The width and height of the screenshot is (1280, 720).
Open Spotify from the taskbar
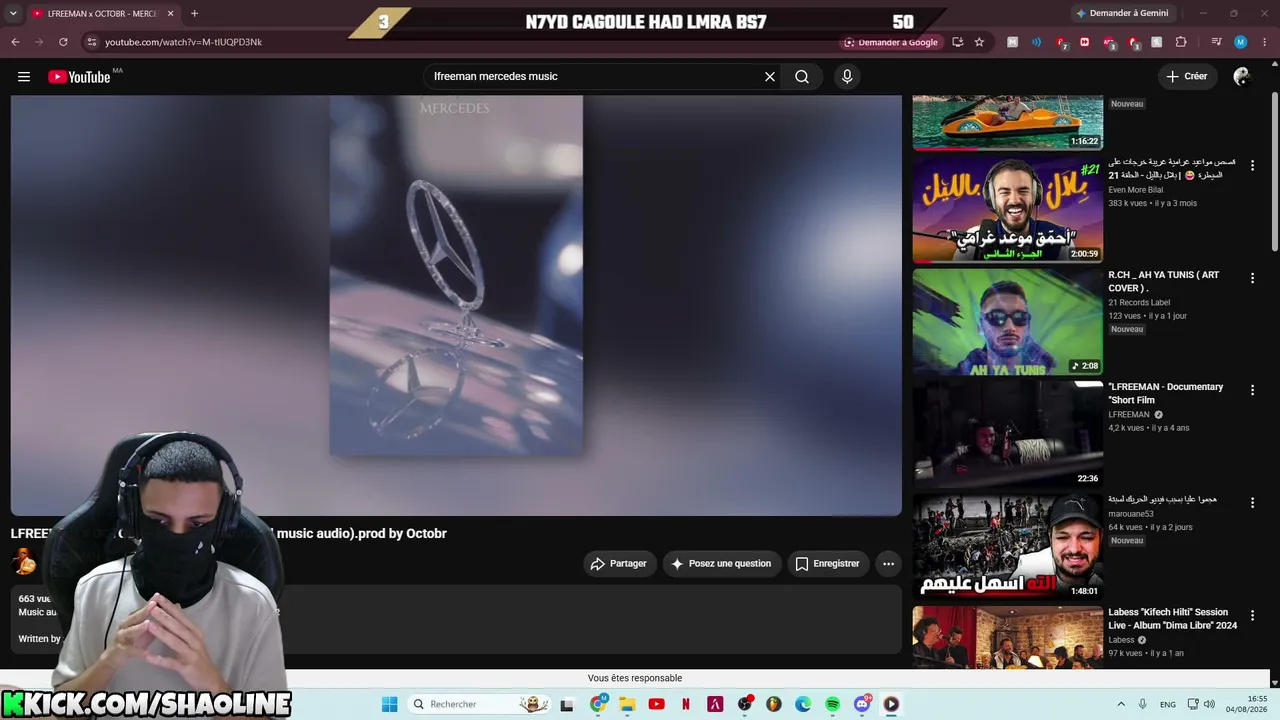pyautogui.click(x=833, y=704)
